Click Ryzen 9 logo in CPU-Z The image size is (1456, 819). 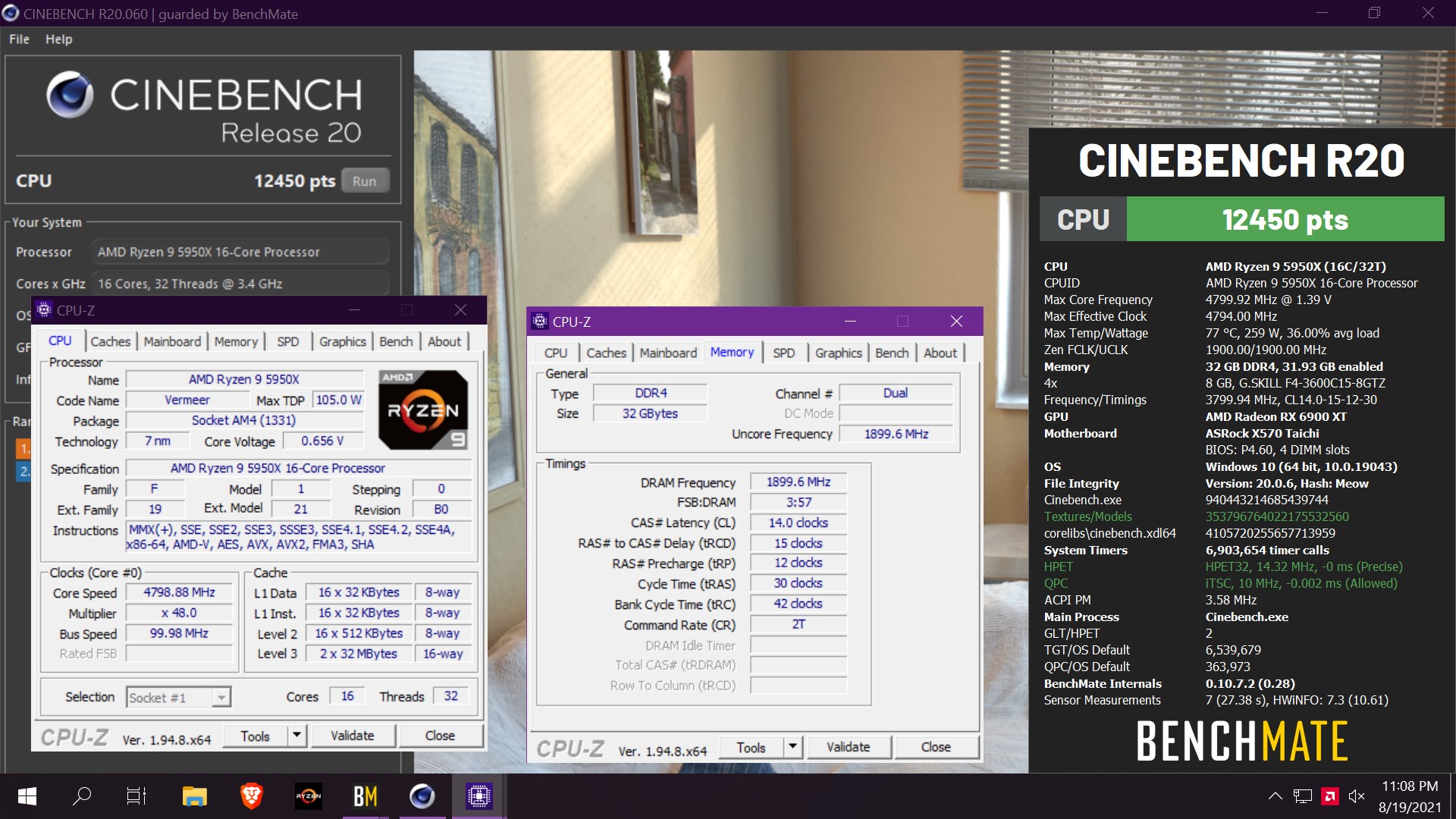[x=423, y=410]
